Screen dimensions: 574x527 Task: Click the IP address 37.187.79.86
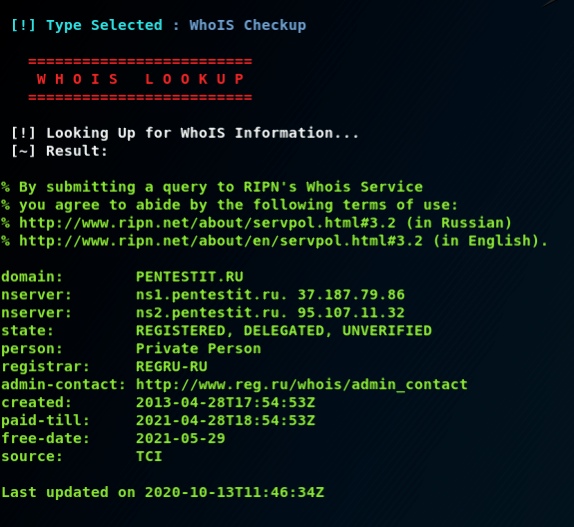point(351,295)
